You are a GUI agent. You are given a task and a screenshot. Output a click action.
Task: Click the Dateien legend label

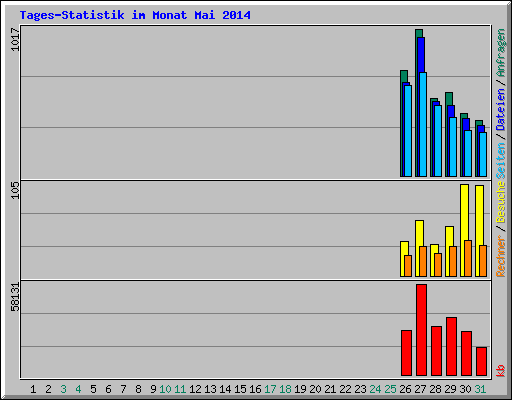501,110
